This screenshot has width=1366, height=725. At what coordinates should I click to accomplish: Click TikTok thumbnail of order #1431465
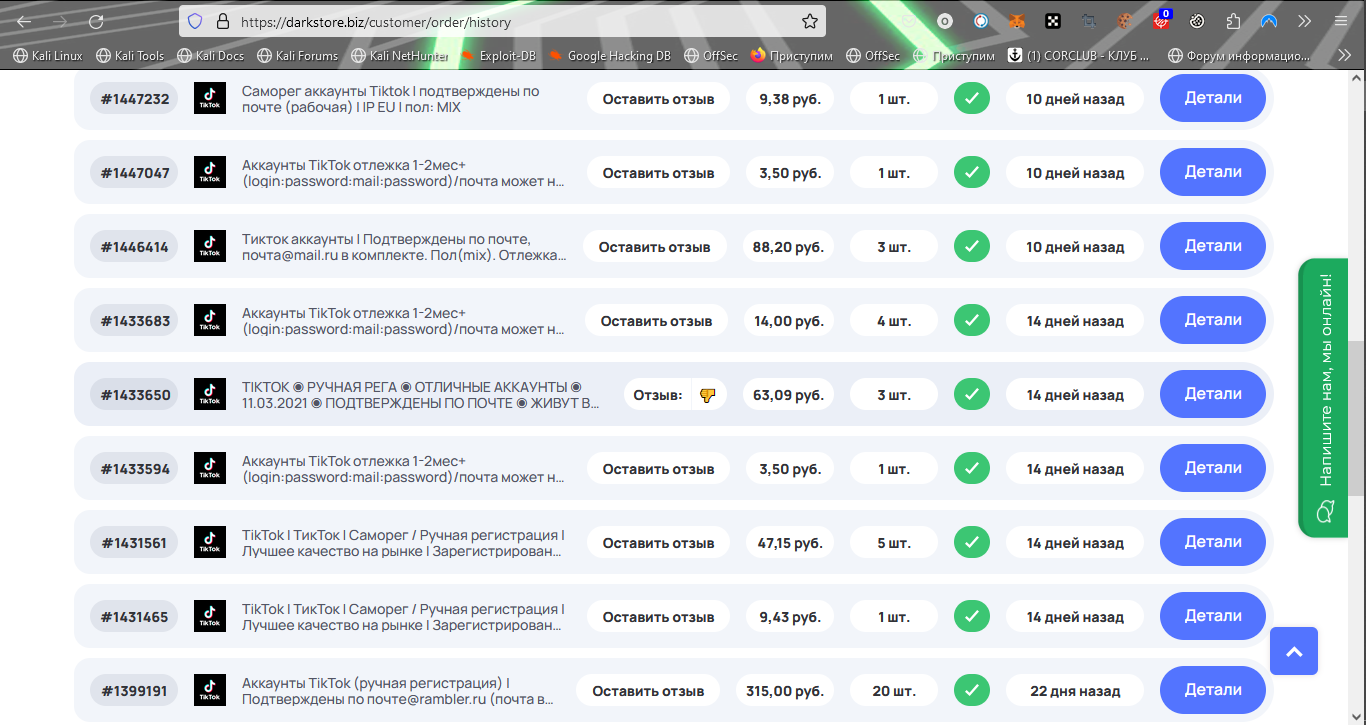[x=210, y=616]
